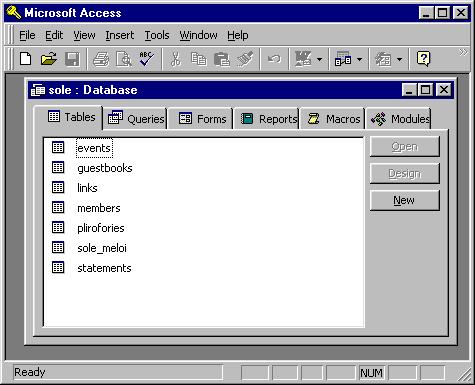
Task: Click the New Object toolbar icon
Action: (x=383, y=59)
